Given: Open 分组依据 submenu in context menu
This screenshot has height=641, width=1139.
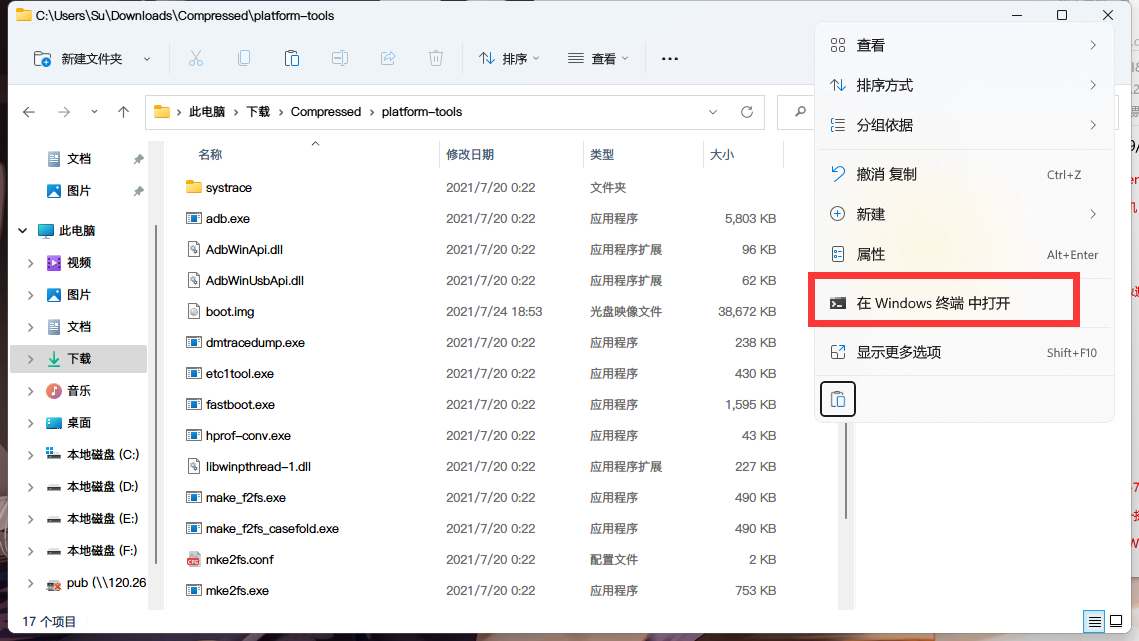Looking at the screenshot, I should pos(964,126).
